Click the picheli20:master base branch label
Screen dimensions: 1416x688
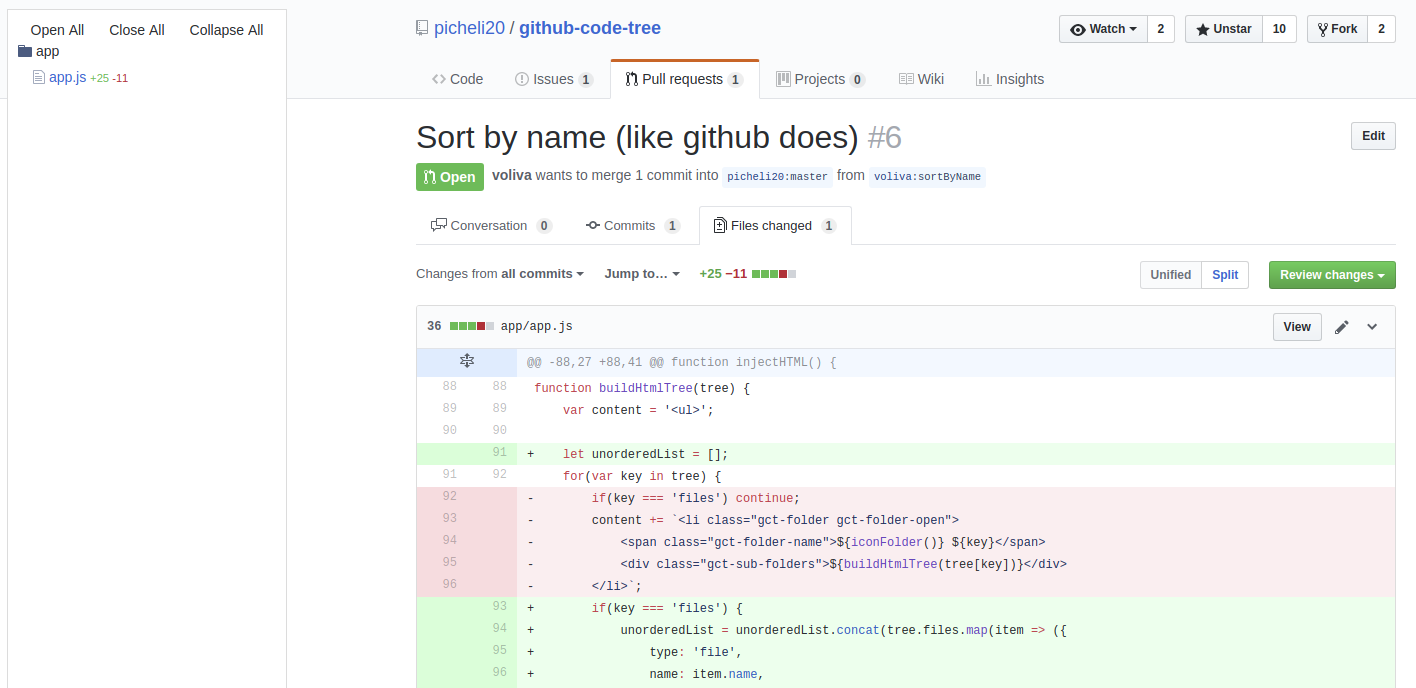[778, 176]
